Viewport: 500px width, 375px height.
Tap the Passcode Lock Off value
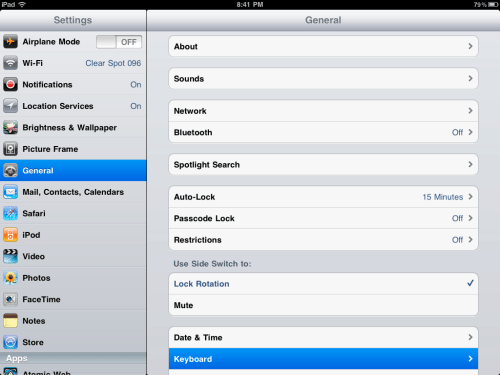point(457,218)
